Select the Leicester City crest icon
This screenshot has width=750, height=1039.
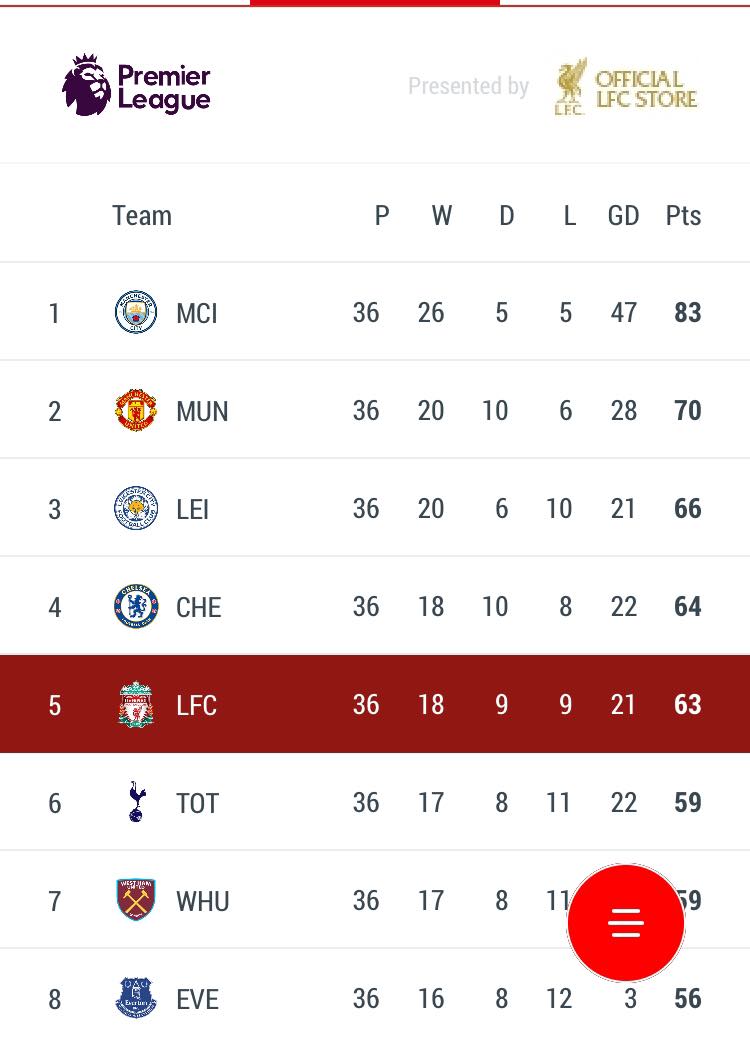point(136,508)
